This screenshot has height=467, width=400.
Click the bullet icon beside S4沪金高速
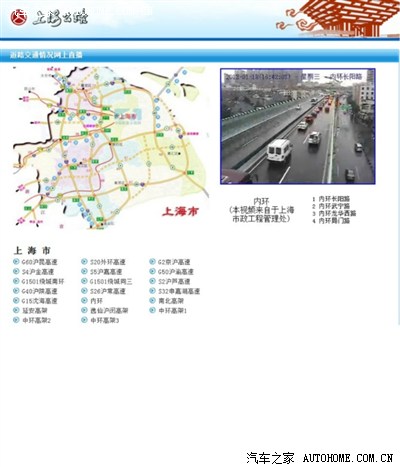[16, 271]
